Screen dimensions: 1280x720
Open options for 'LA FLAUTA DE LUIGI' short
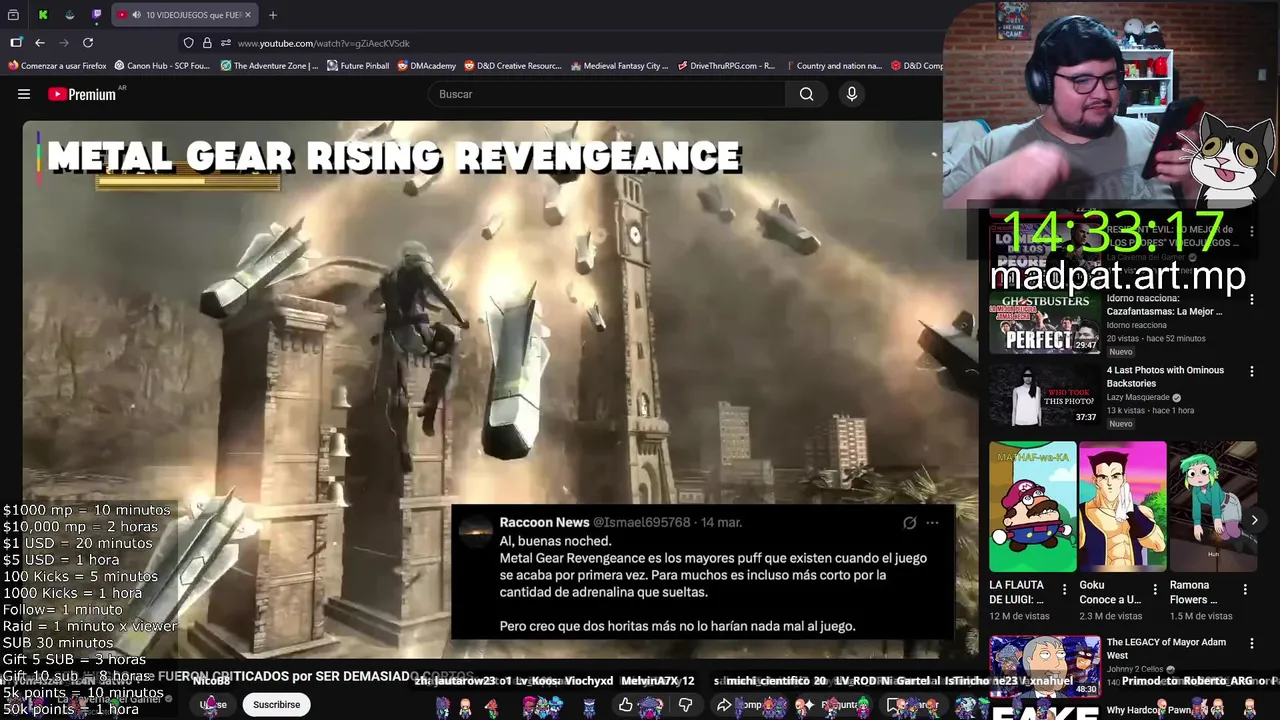coord(1064,590)
